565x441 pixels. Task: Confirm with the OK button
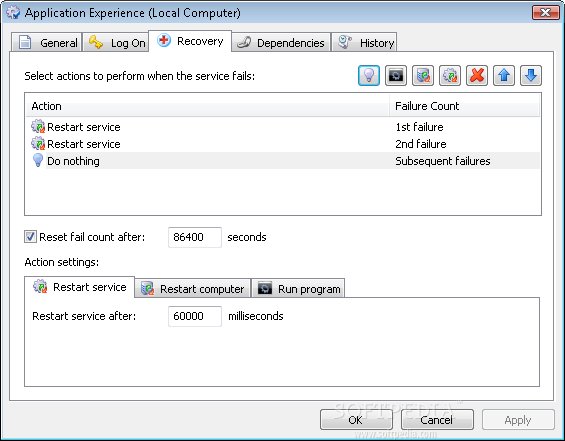point(356,420)
